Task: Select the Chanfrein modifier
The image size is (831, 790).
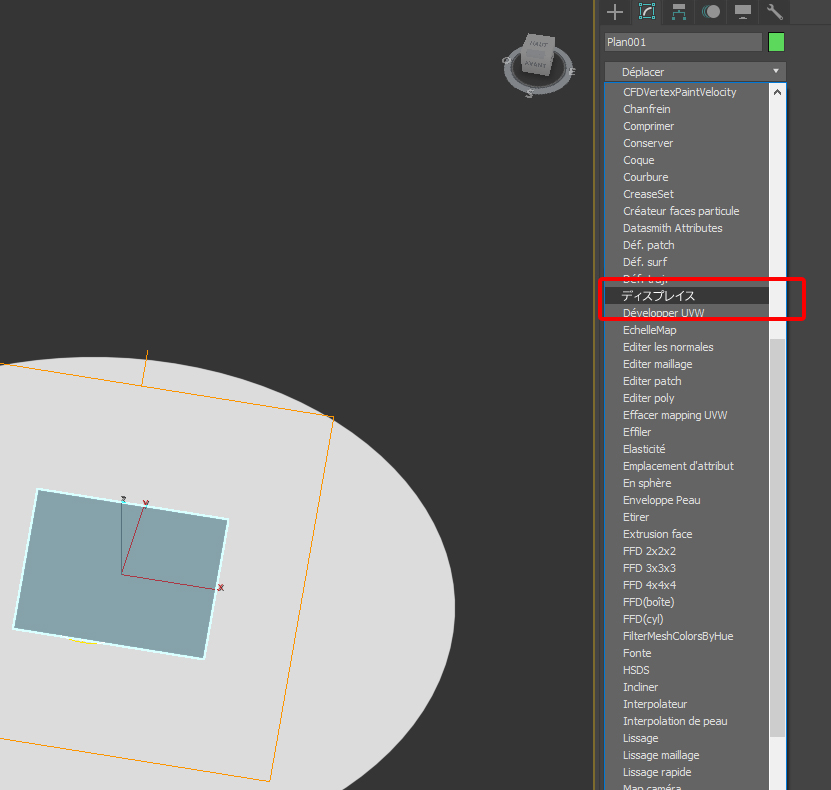Action: point(646,109)
